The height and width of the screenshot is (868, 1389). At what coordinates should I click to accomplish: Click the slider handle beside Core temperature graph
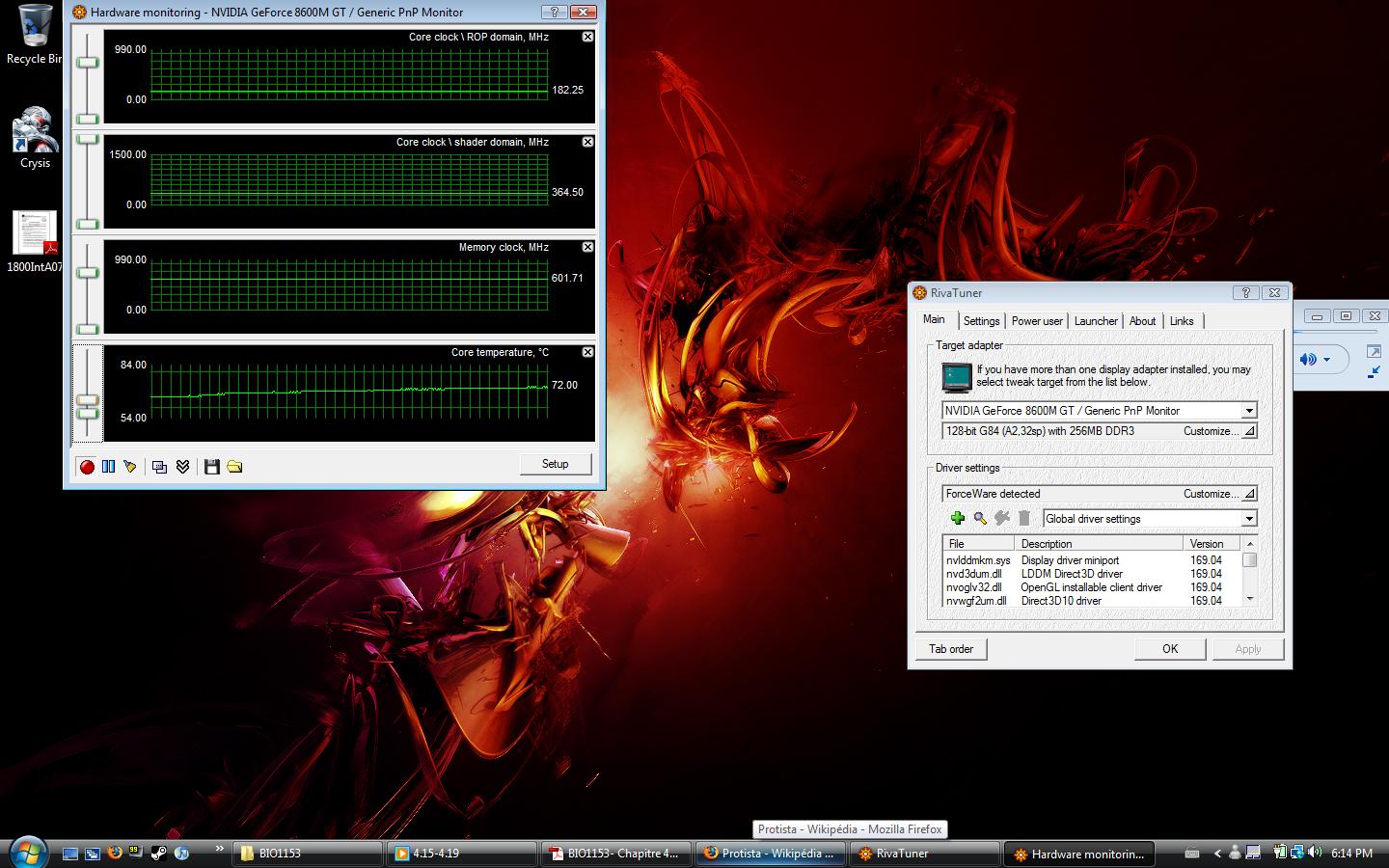pyautogui.click(x=88, y=400)
